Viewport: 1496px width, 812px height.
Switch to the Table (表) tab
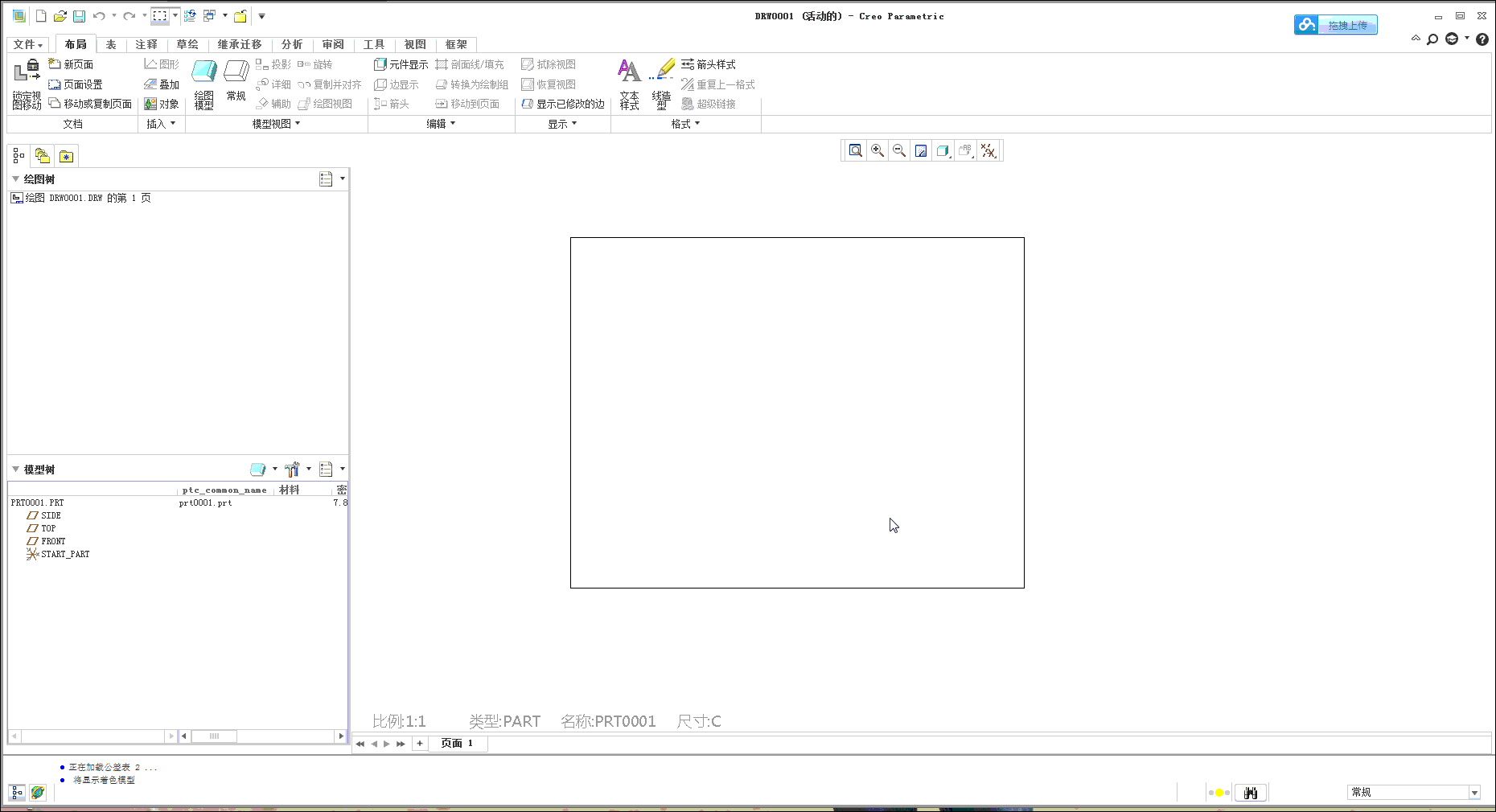111,44
